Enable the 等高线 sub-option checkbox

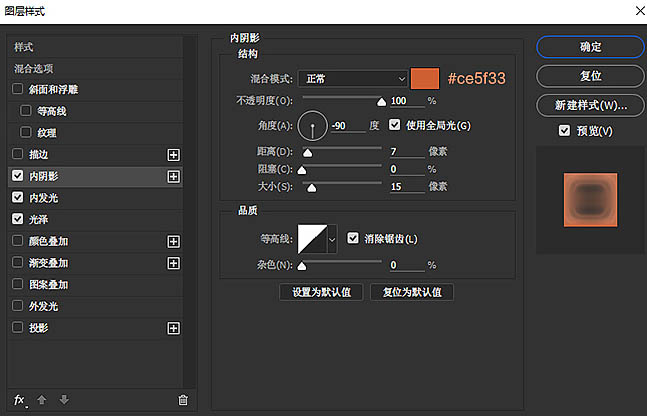pos(26,110)
